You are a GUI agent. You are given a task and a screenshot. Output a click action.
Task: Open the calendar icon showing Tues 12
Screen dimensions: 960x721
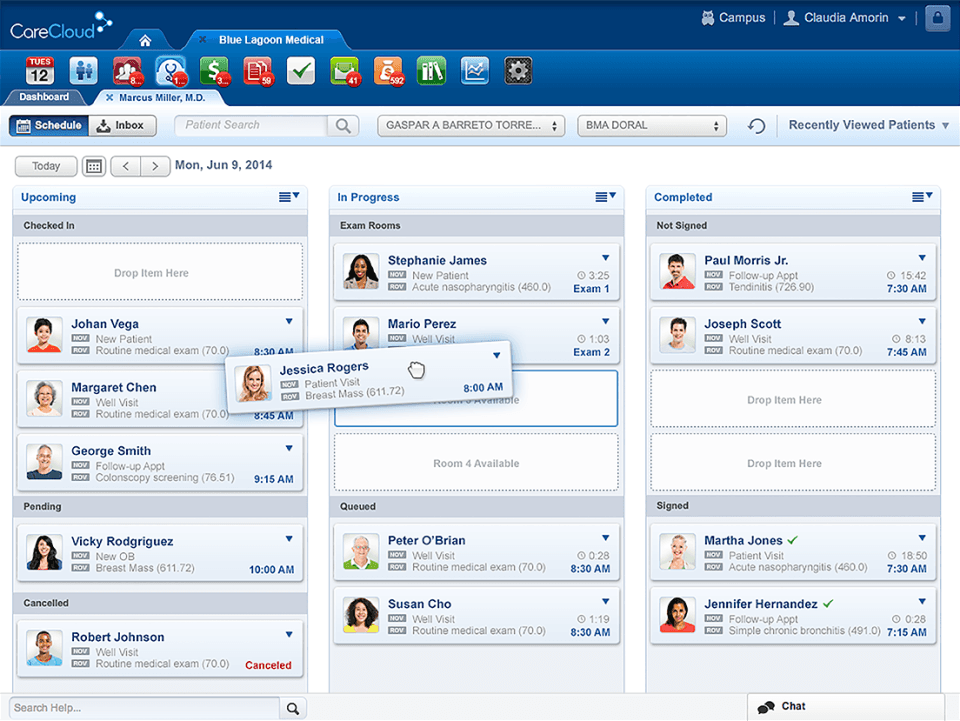click(x=39, y=71)
